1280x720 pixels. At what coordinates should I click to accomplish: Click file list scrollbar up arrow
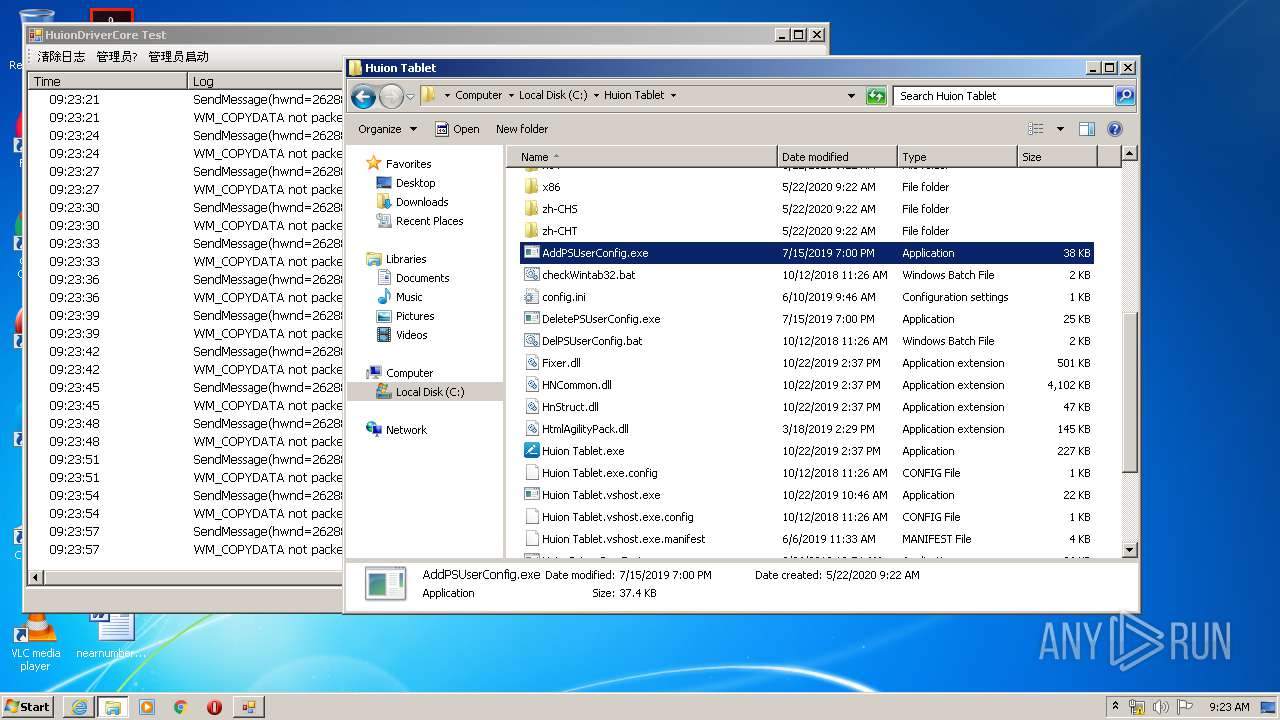point(1130,154)
